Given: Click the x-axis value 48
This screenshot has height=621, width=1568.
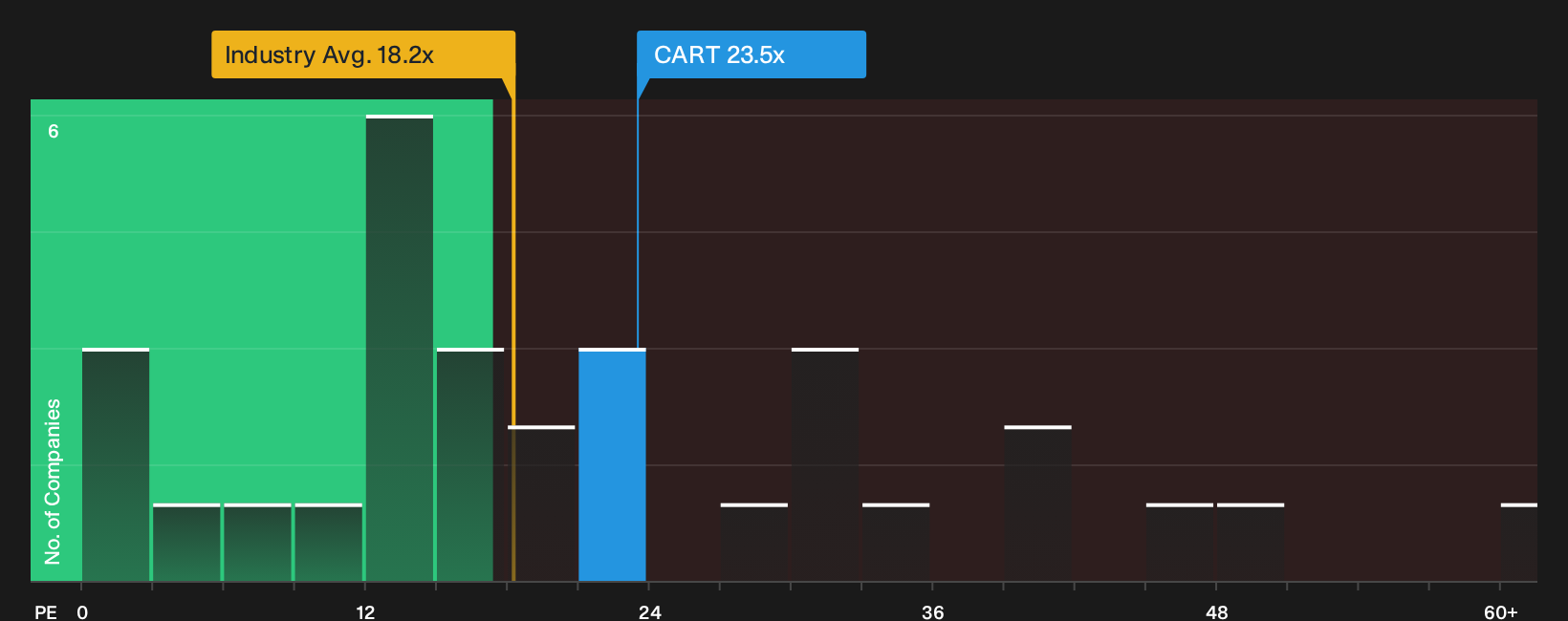Looking at the screenshot, I should tap(1216, 611).
